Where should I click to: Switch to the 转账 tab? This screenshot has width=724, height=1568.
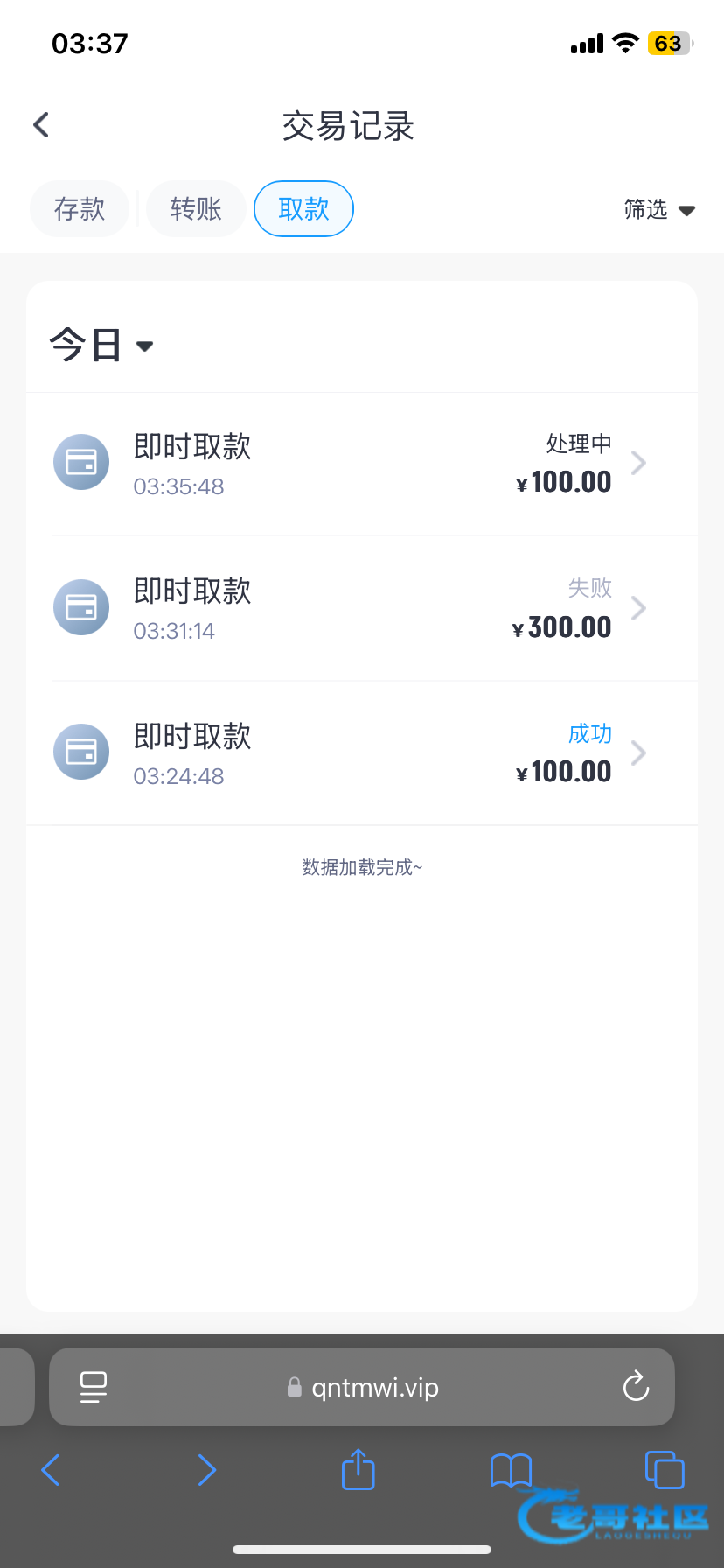(196, 209)
